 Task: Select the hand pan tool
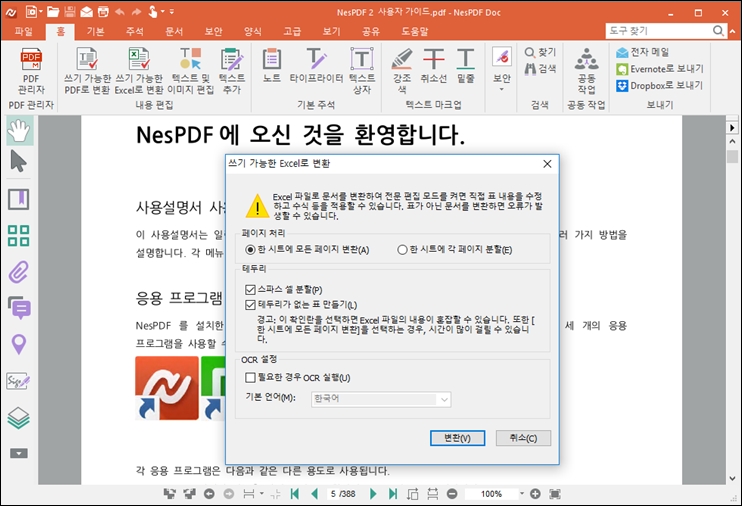pos(19,131)
